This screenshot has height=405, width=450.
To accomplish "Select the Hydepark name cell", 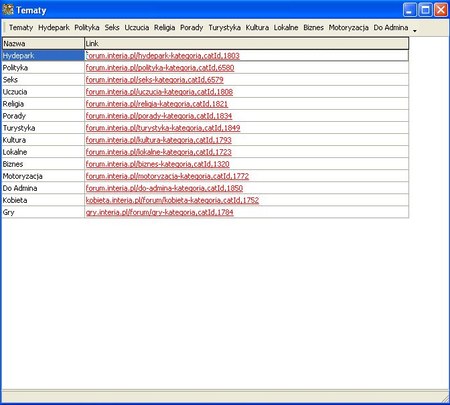I will (43, 56).
